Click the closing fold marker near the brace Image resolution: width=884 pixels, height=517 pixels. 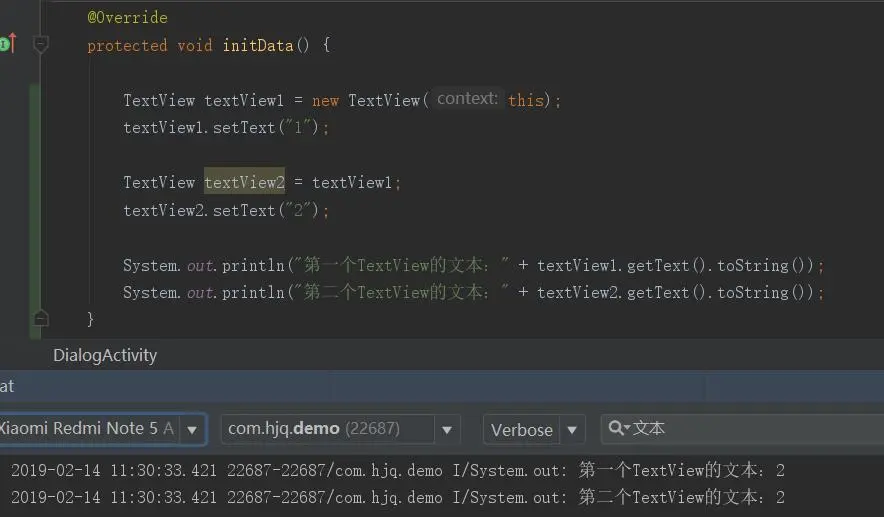41,319
